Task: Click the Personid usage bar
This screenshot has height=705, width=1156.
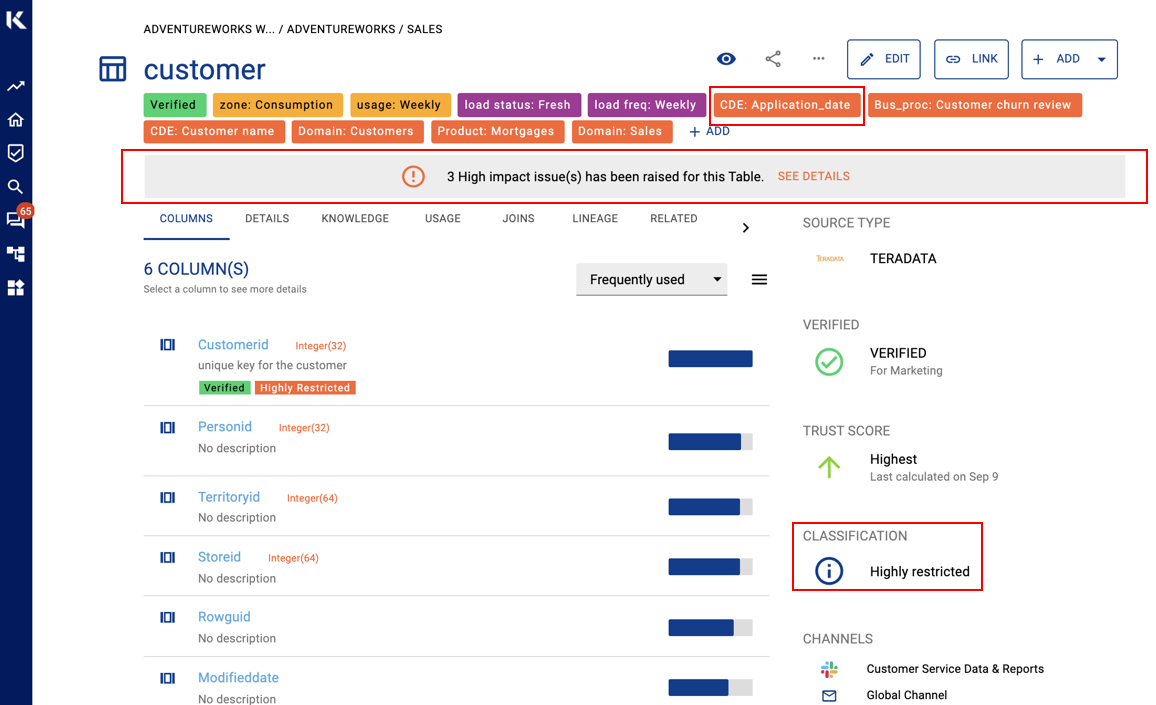Action: pos(711,442)
